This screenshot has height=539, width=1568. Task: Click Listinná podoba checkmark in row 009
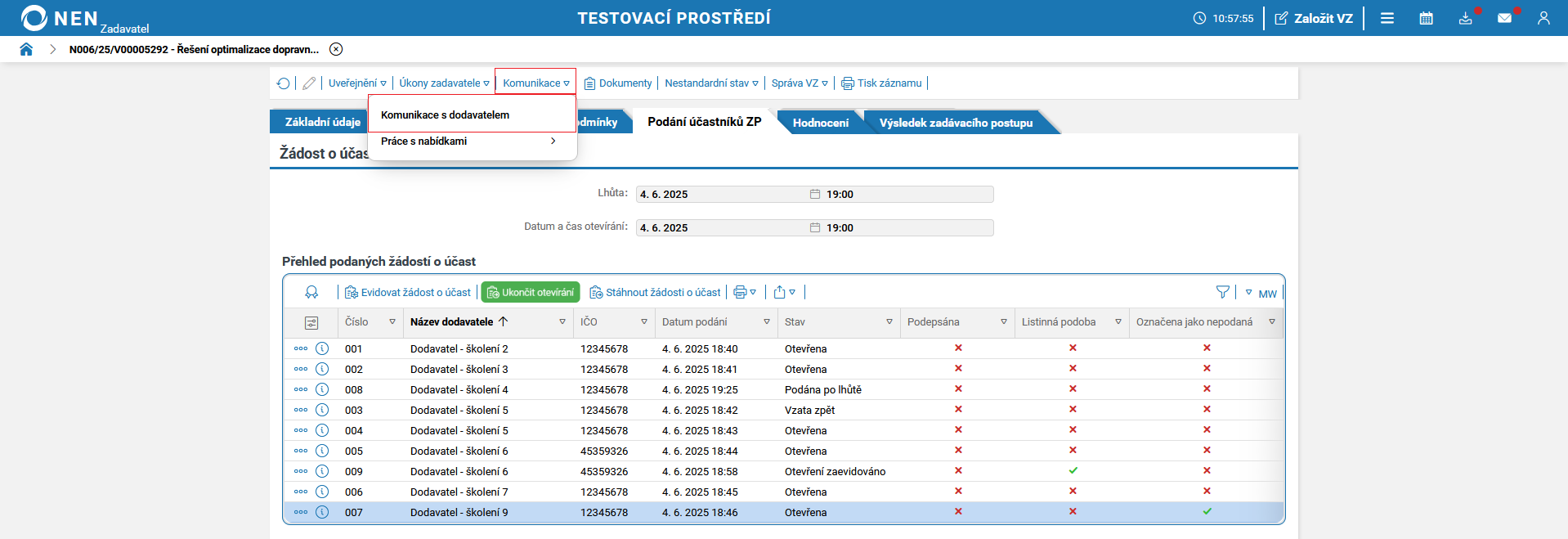[x=1073, y=470]
